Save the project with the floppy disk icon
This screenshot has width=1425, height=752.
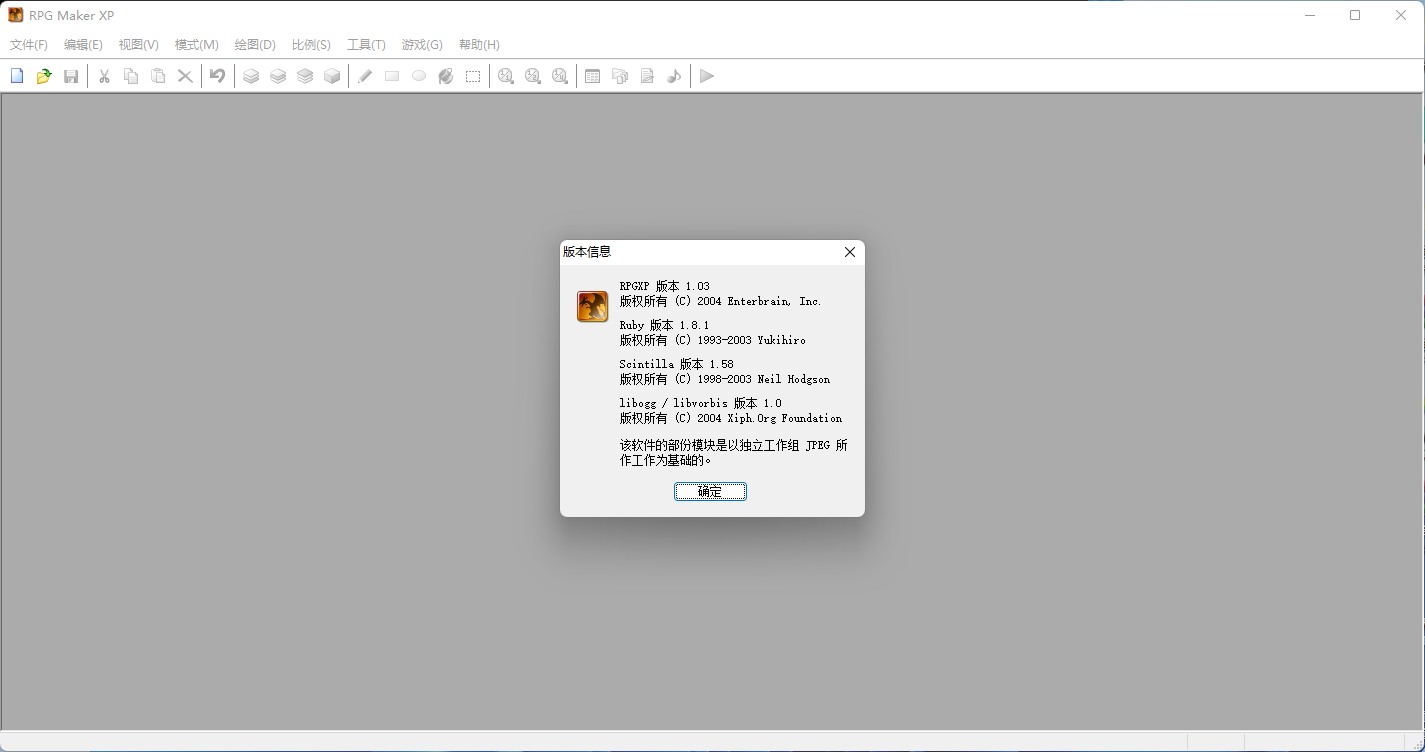[x=71, y=76]
